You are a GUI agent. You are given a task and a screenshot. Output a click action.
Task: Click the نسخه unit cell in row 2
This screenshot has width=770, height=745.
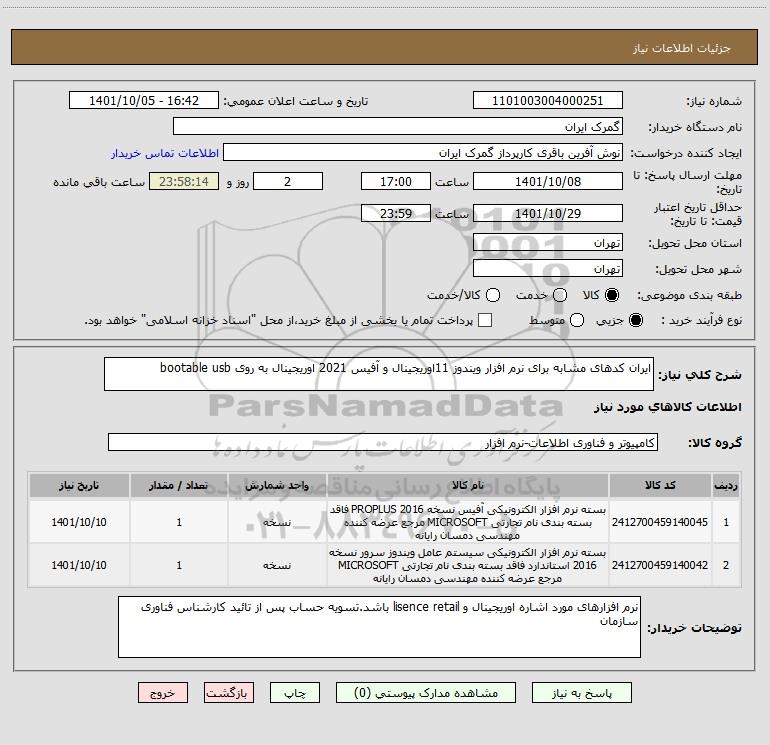coord(277,565)
